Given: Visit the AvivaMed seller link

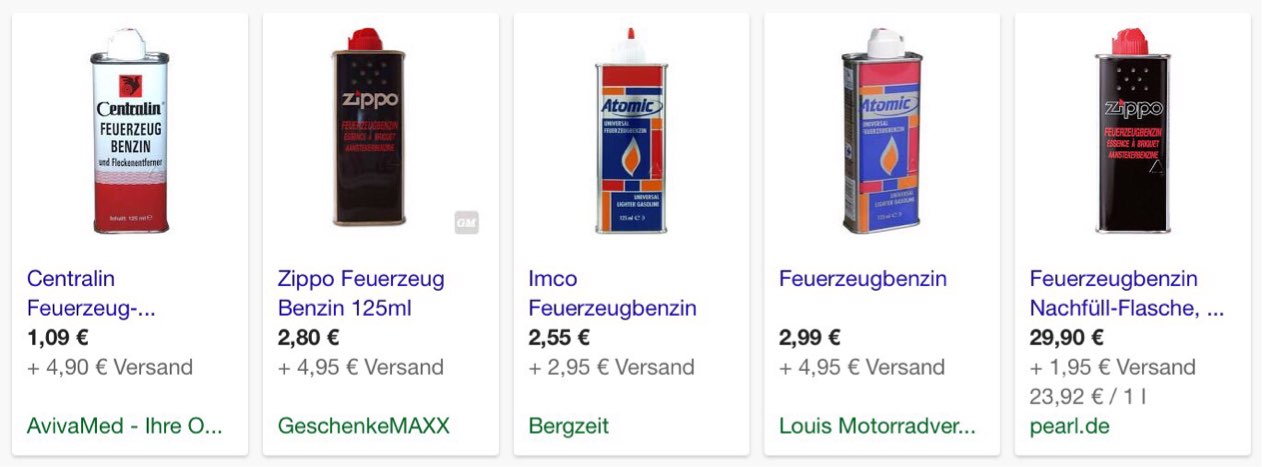Looking at the screenshot, I should click(124, 426).
